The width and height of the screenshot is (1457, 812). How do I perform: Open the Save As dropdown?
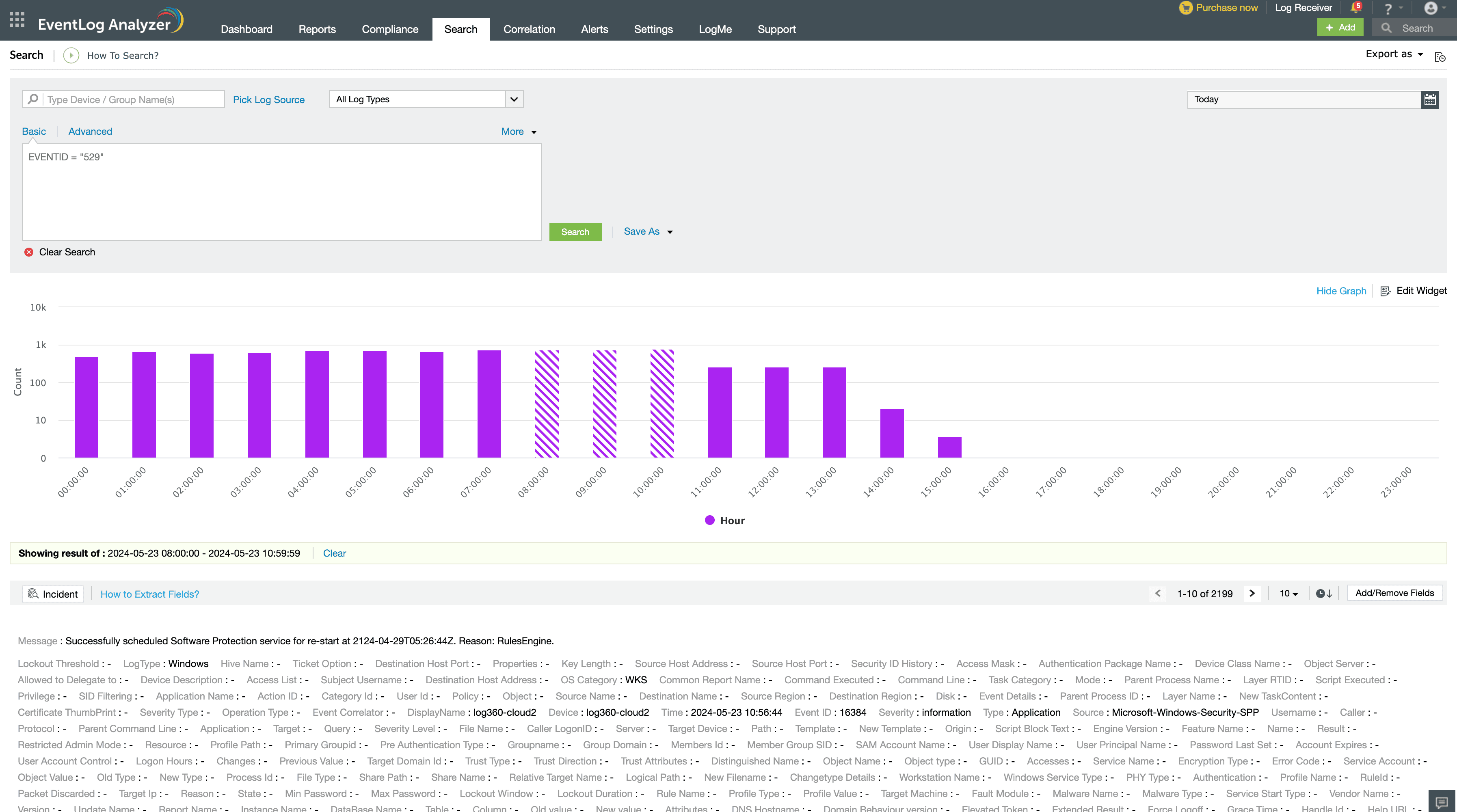(648, 231)
